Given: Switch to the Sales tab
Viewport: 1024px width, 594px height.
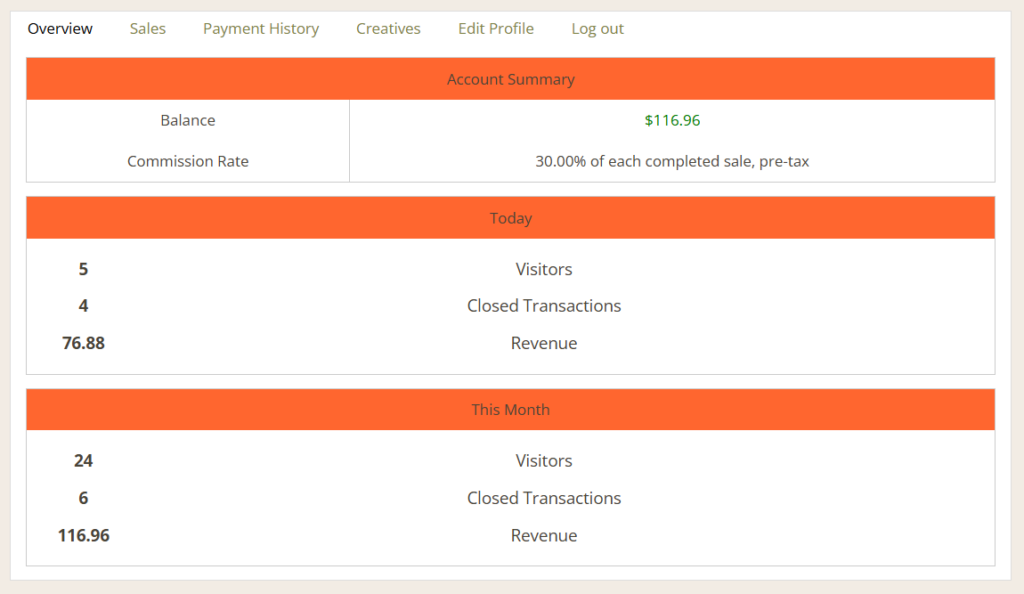Looking at the screenshot, I should (148, 29).
